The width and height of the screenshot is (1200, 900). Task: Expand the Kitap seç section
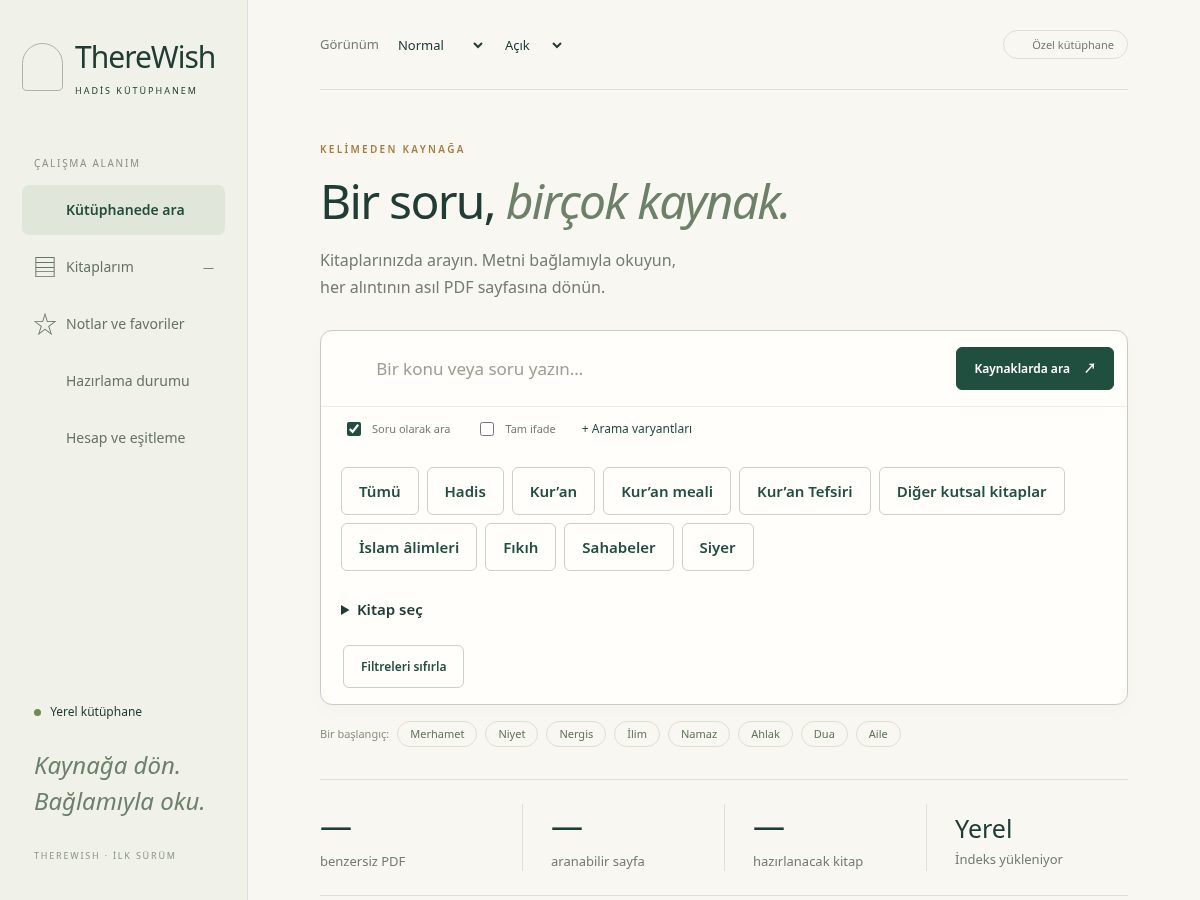click(382, 610)
